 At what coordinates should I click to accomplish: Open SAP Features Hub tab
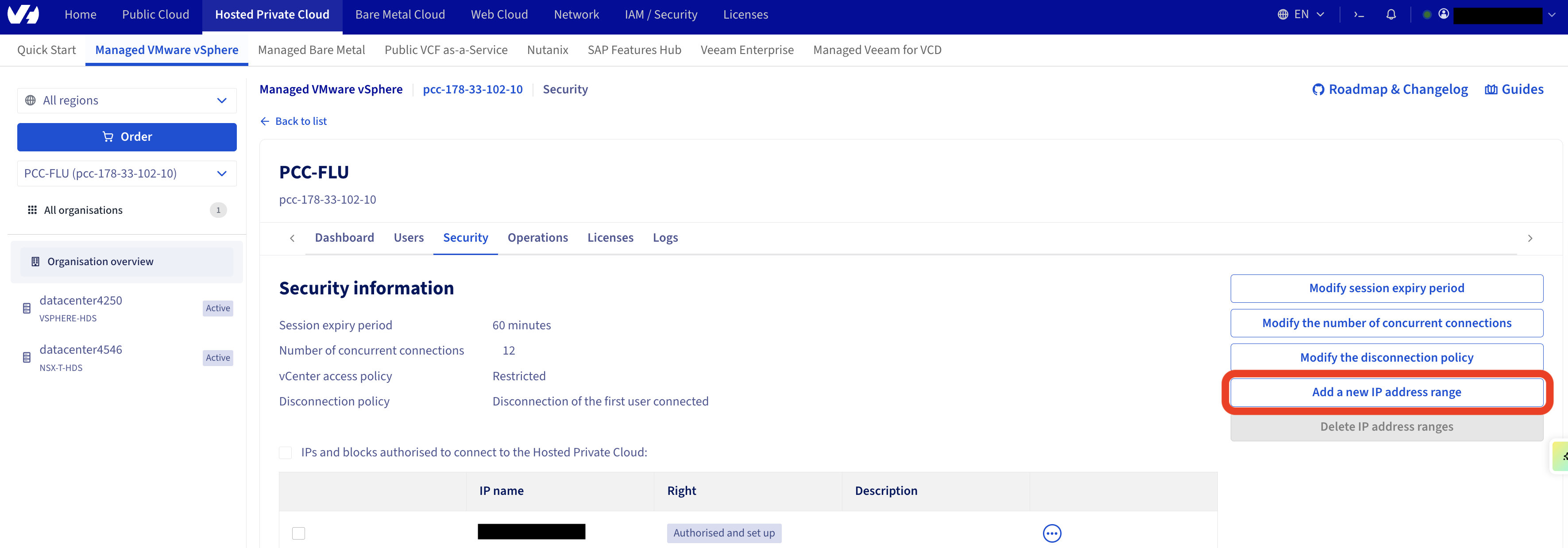(x=634, y=50)
